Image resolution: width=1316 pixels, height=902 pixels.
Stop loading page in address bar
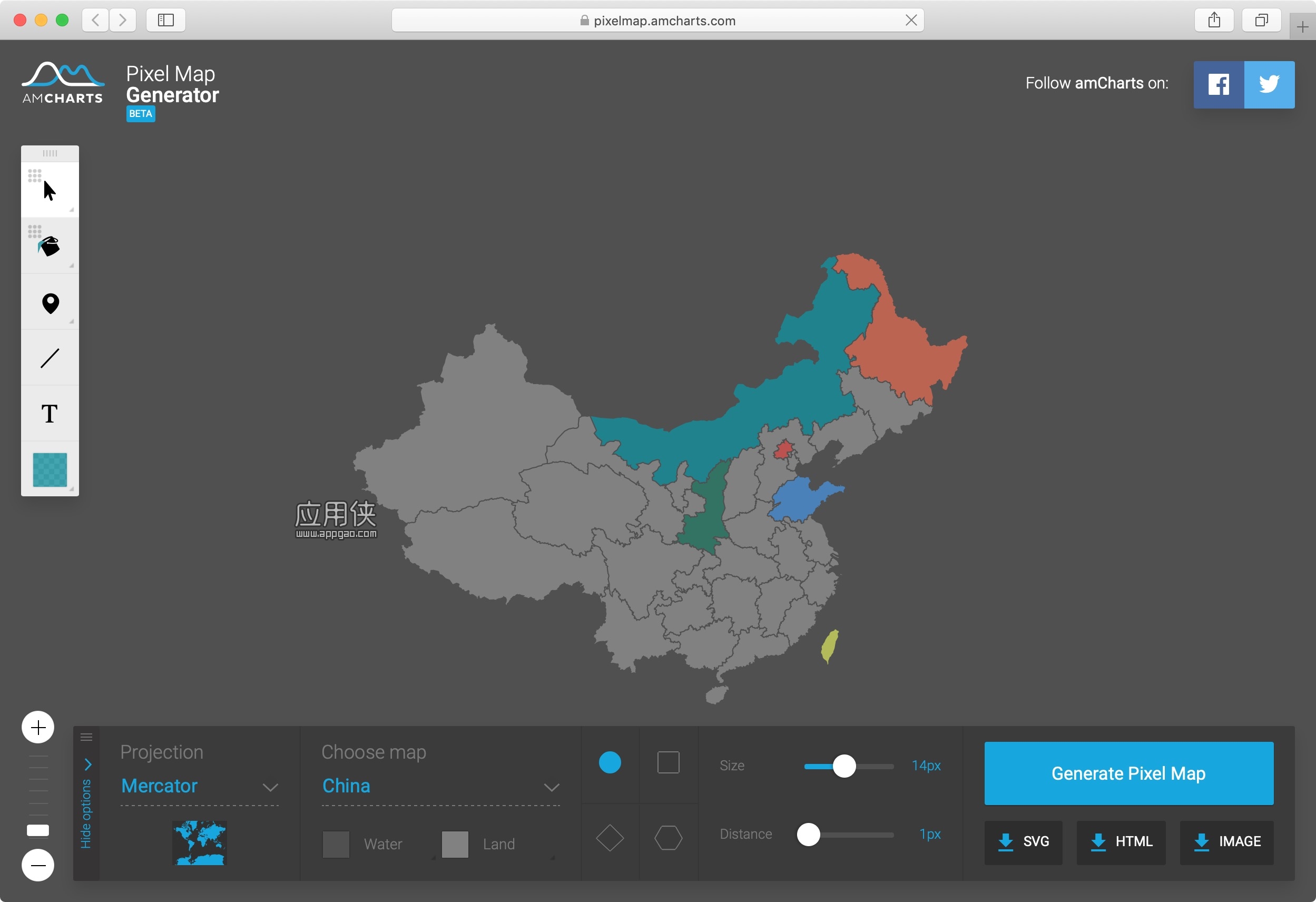pos(911,21)
